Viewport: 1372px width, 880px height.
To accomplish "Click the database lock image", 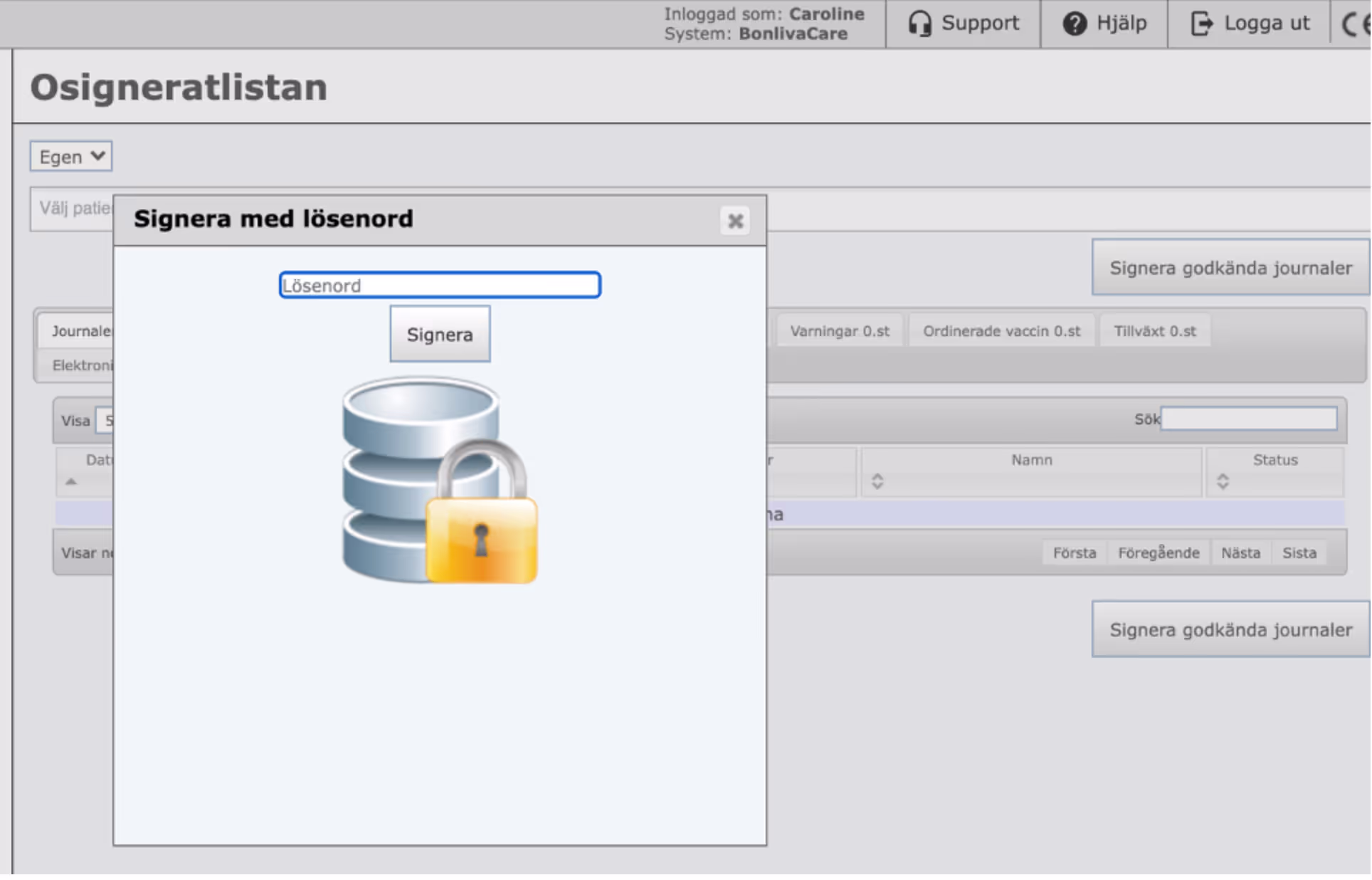I will pos(439,480).
